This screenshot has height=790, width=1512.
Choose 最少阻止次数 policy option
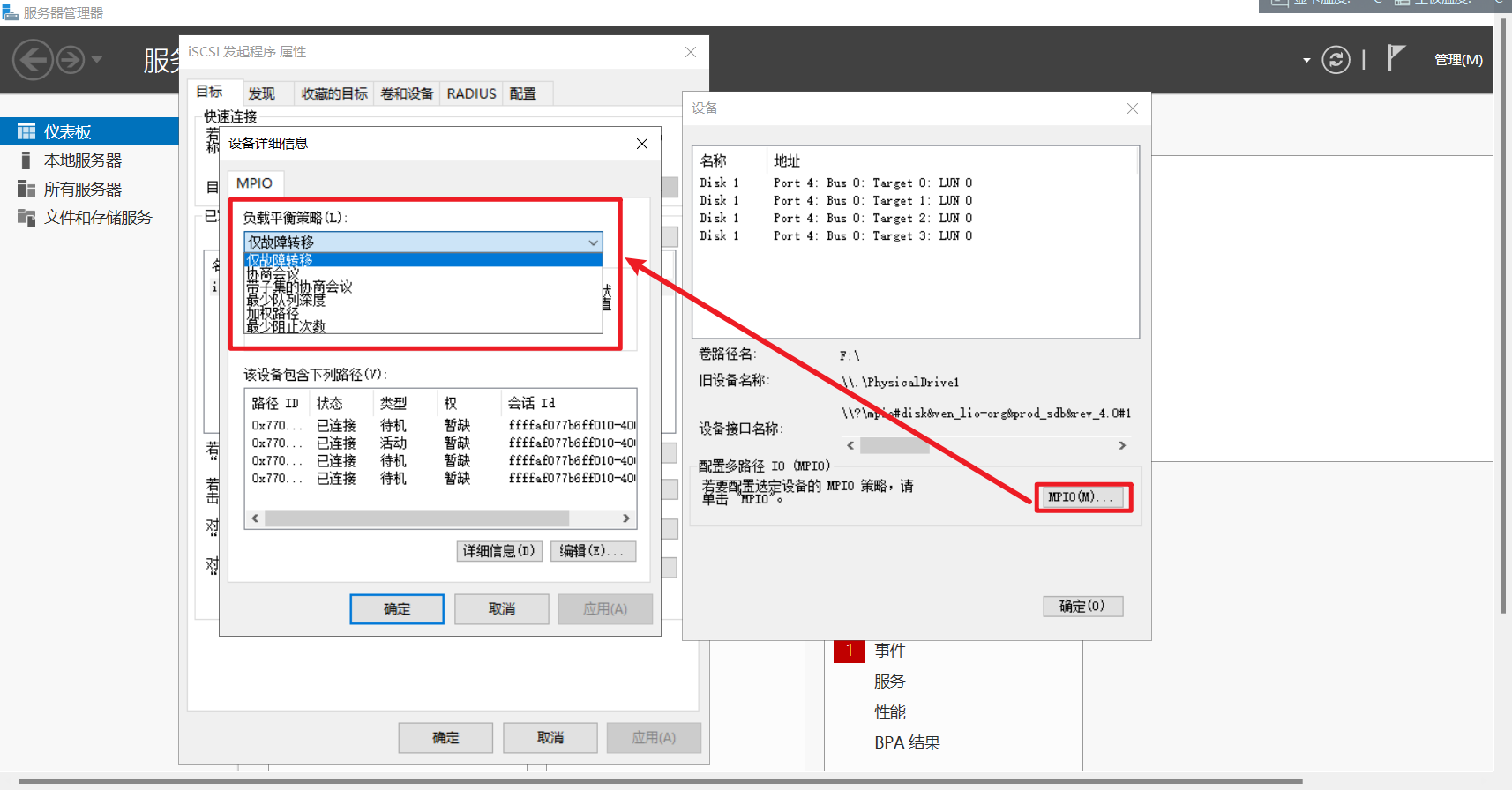[423, 326]
